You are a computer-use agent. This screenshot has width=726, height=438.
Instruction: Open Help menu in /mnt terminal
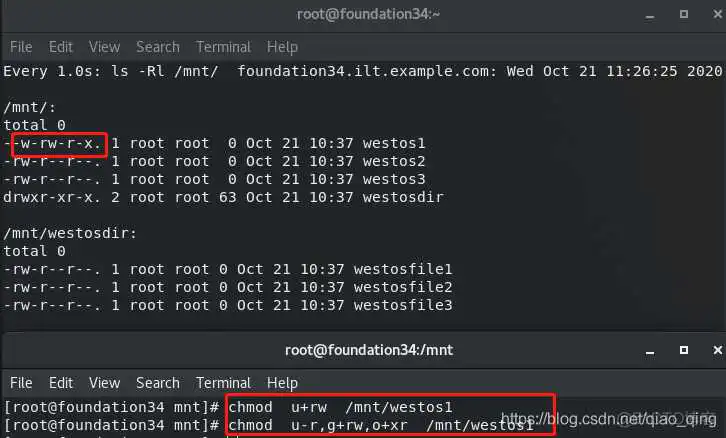tap(282, 383)
